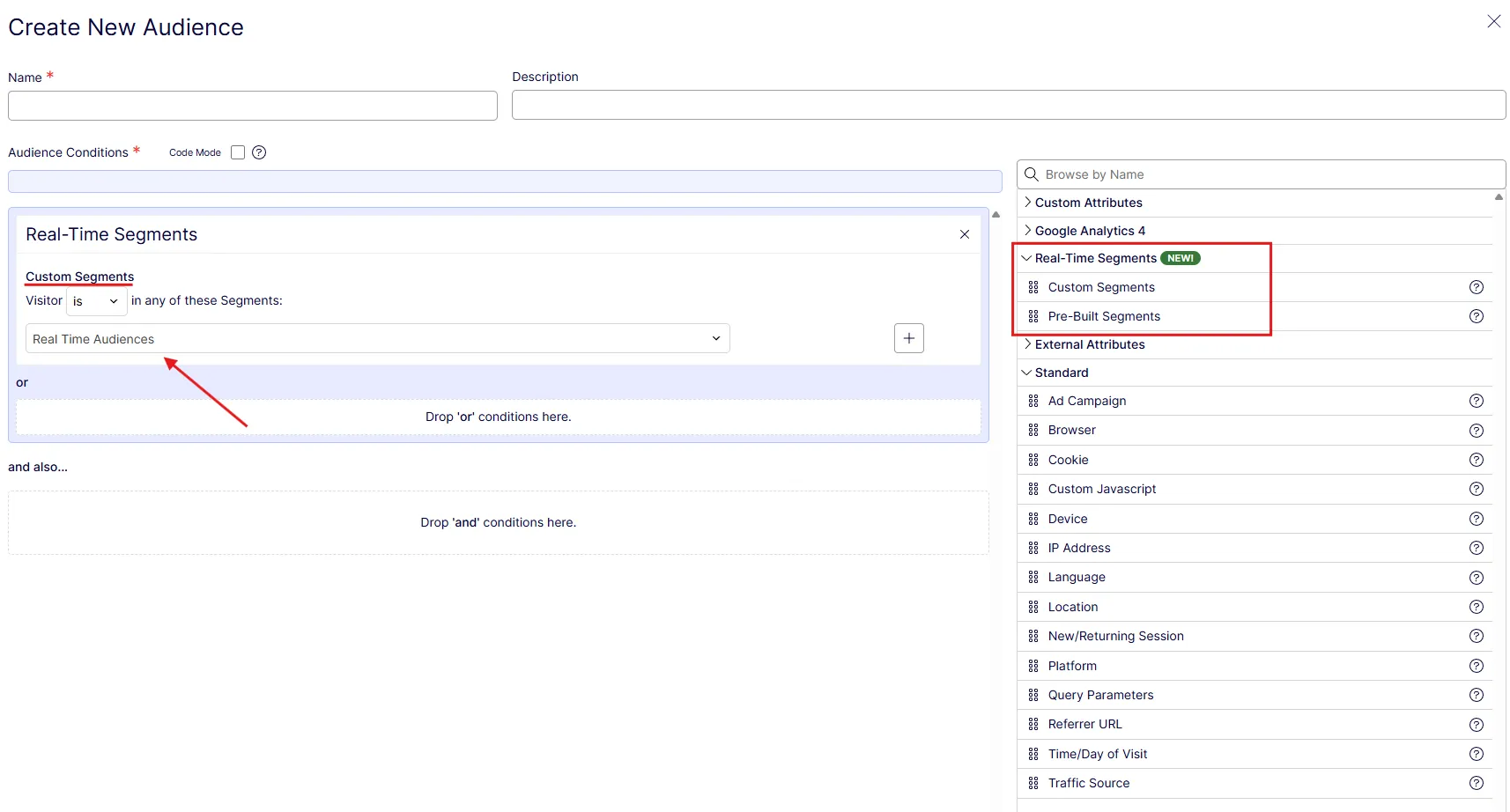Open help for Browser
This screenshot has height=812, width=1510.
point(1477,431)
